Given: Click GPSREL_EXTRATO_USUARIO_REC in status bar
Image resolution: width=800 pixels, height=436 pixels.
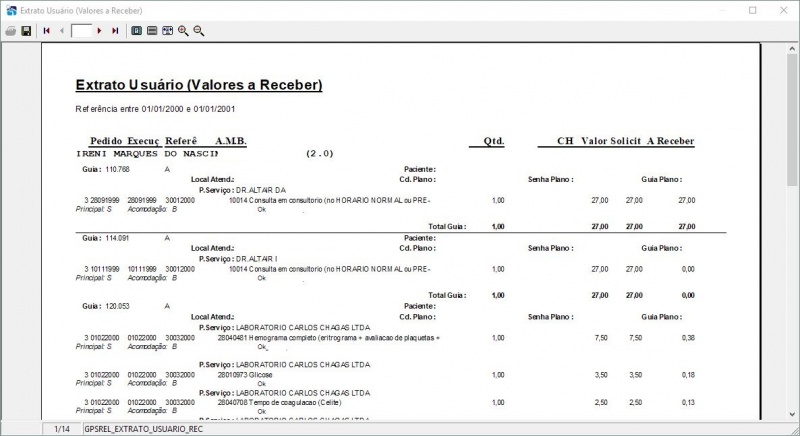Looking at the screenshot, I should (x=143, y=429).
